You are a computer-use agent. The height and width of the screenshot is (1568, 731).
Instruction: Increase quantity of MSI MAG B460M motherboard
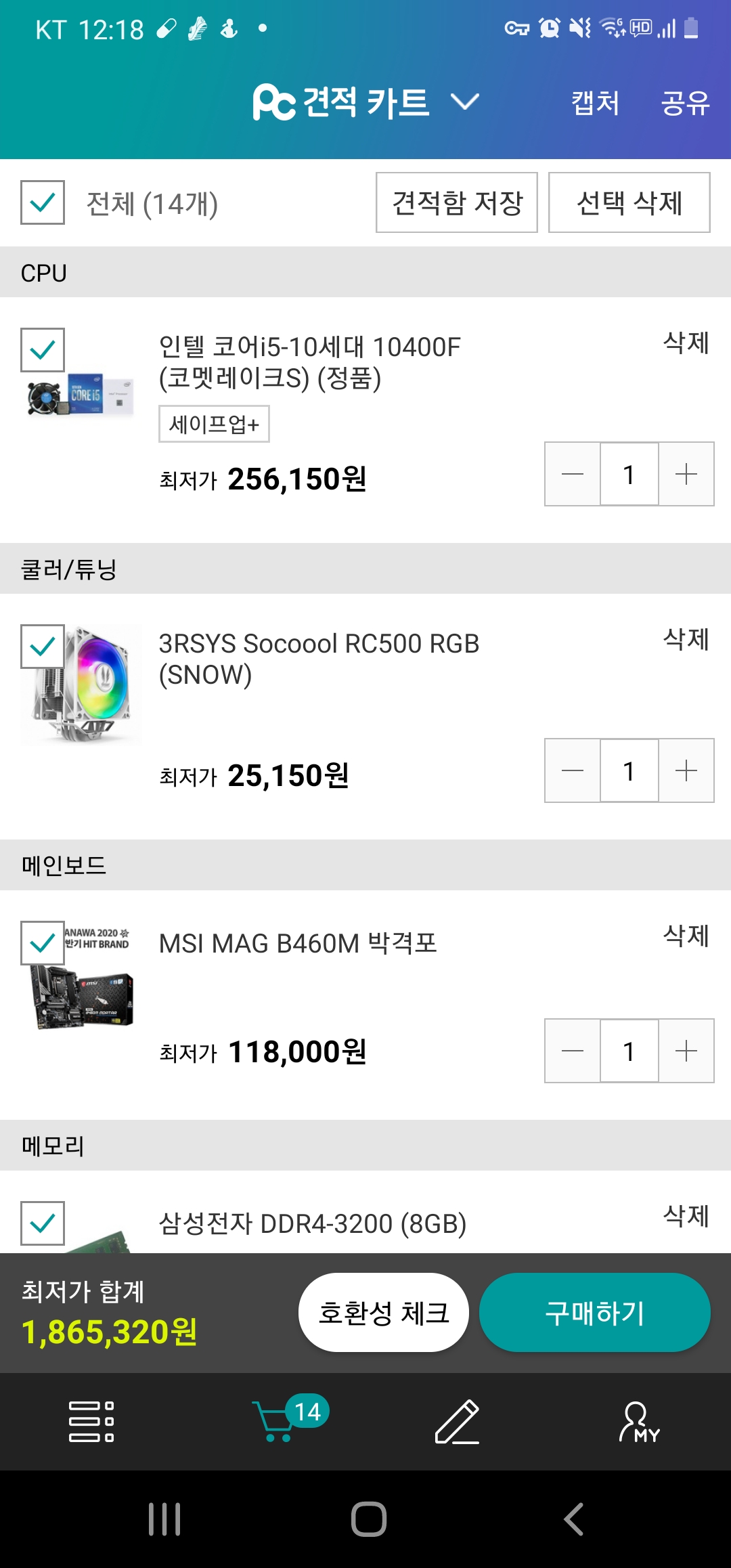tap(686, 1051)
